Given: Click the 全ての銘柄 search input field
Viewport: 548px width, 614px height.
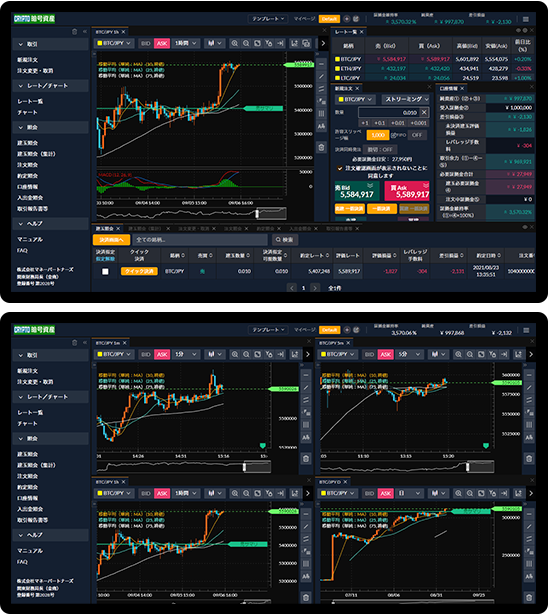Looking at the screenshot, I should pyautogui.click(x=200, y=240).
